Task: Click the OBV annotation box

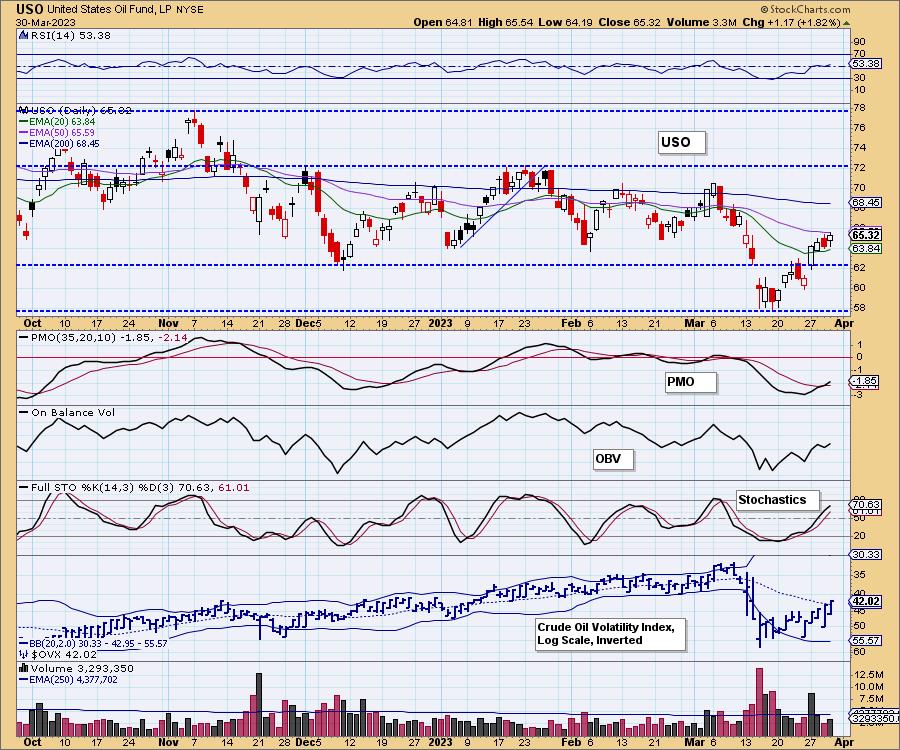Action: pos(614,459)
